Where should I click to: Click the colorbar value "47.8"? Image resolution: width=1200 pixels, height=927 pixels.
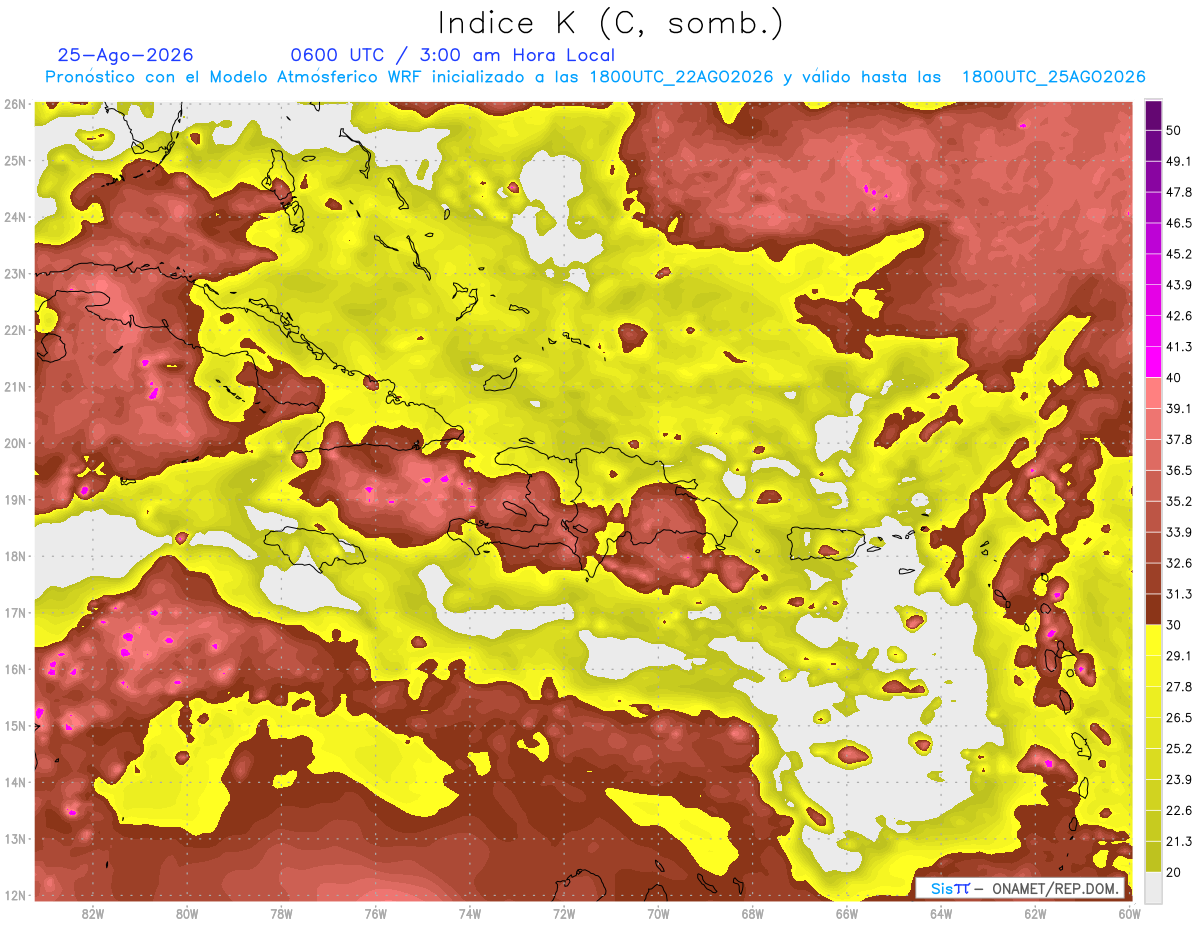[1179, 192]
